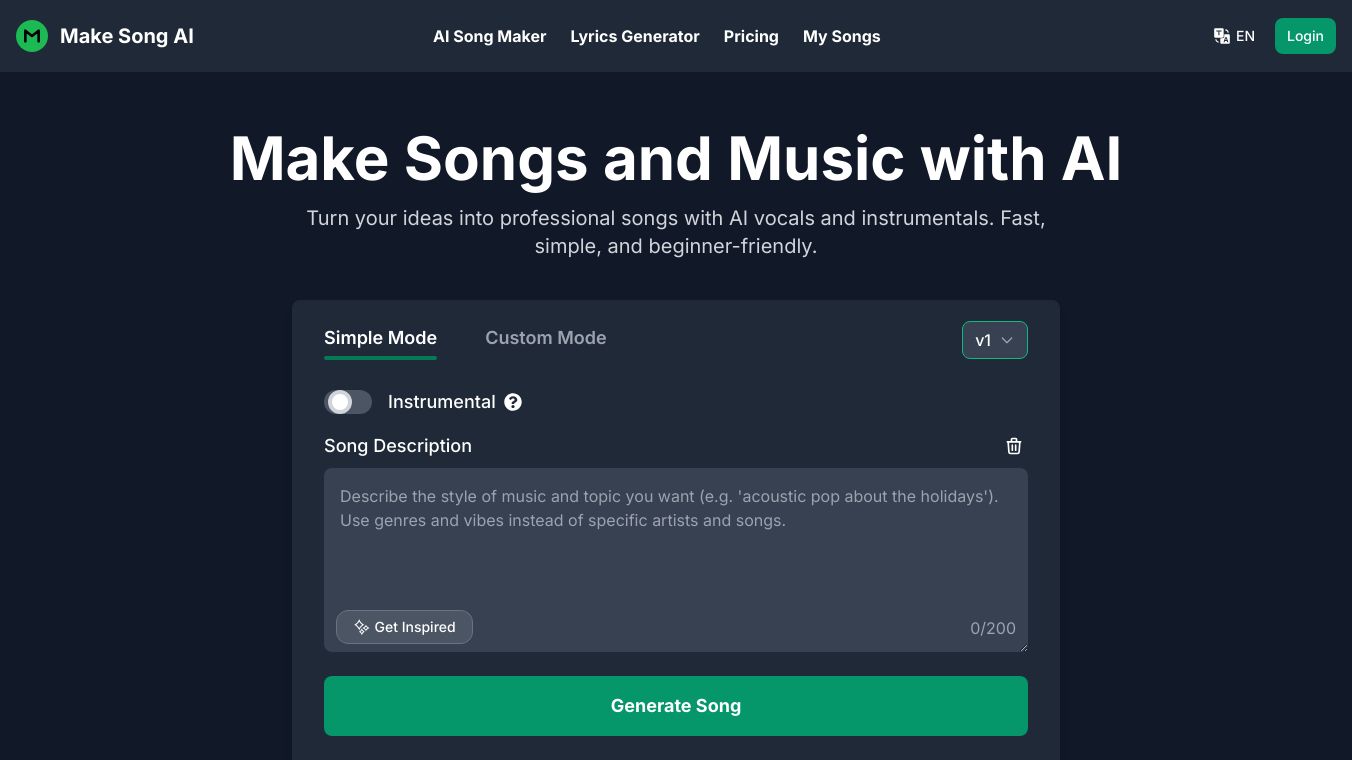1352x760 pixels.
Task: Go to the Lyrics Generator page
Action: [x=635, y=36]
